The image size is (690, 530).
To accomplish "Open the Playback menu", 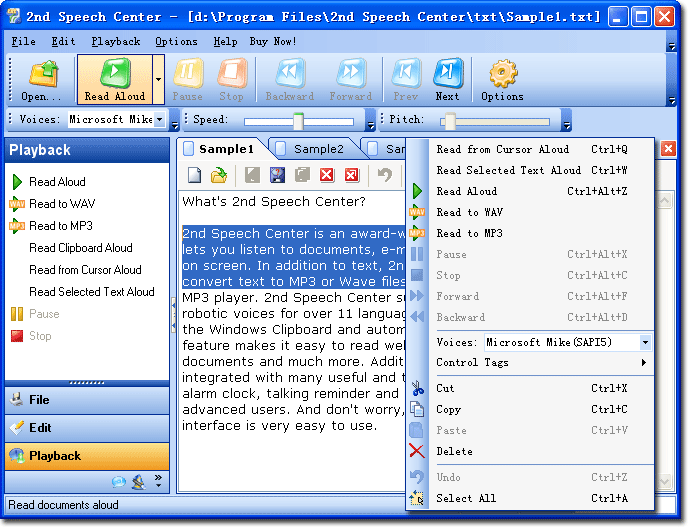I will pos(116,41).
